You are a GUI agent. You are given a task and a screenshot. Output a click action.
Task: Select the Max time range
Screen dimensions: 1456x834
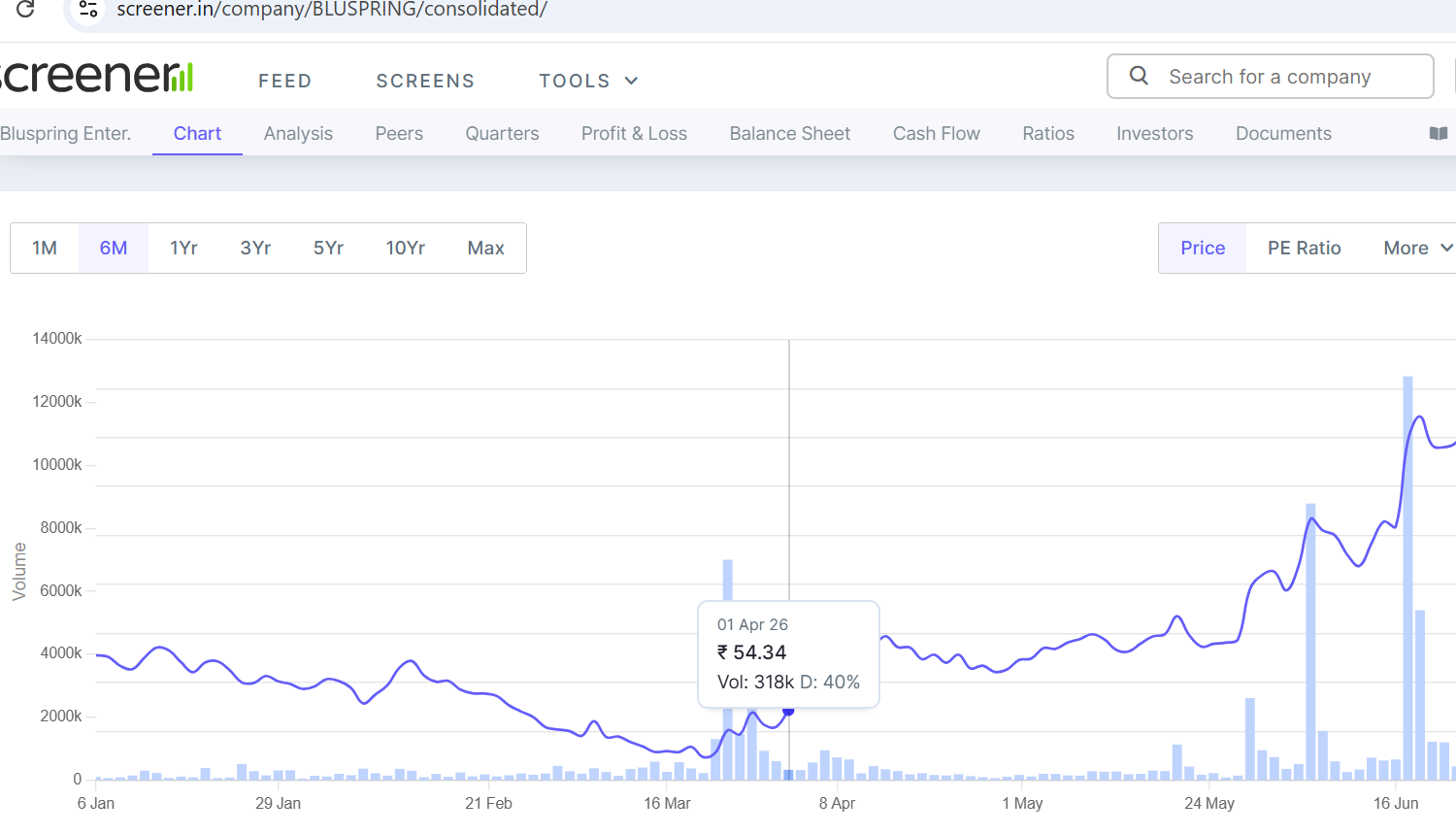(x=485, y=248)
